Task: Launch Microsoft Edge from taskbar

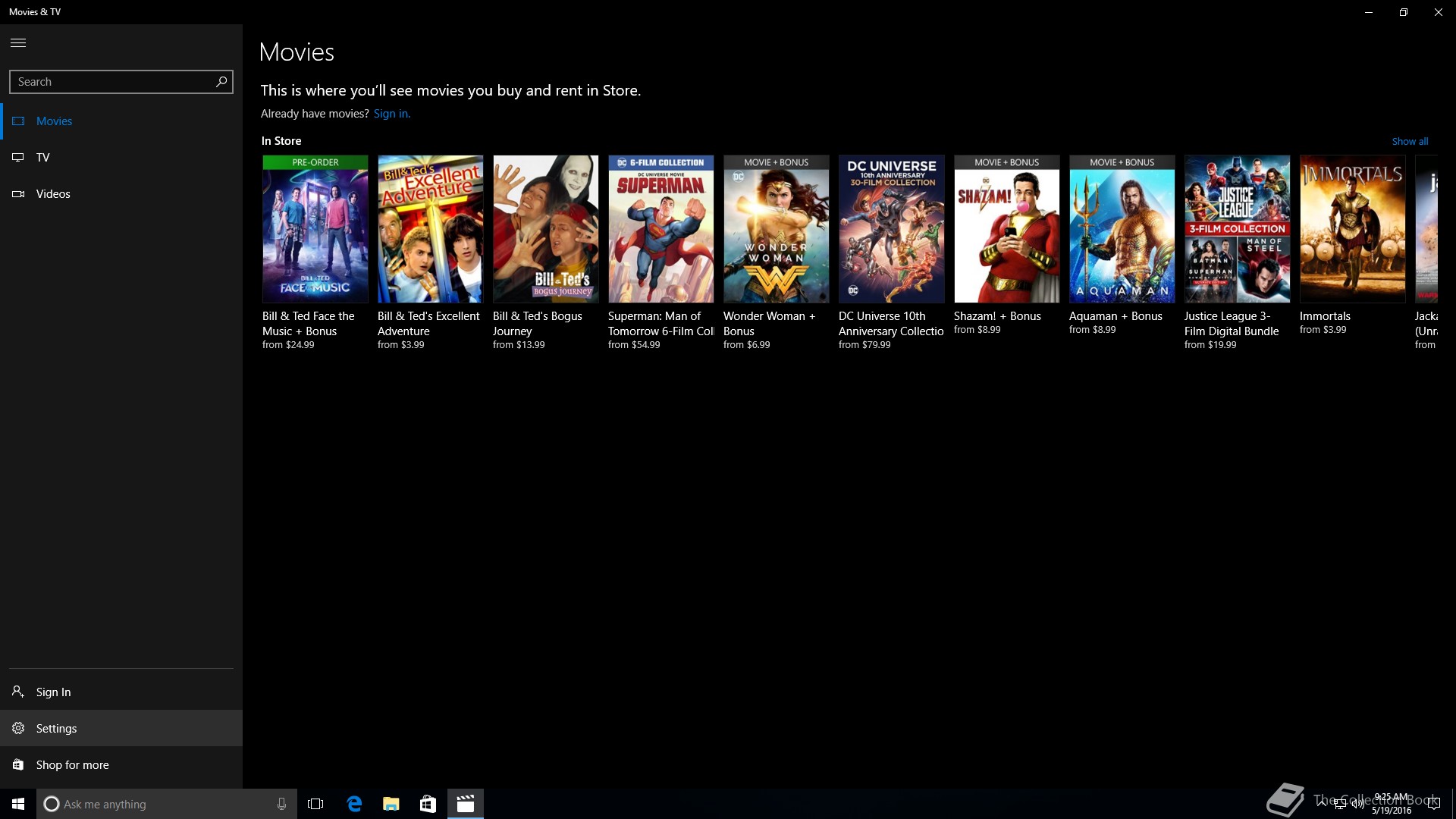Action: click(x=354, y=804)
